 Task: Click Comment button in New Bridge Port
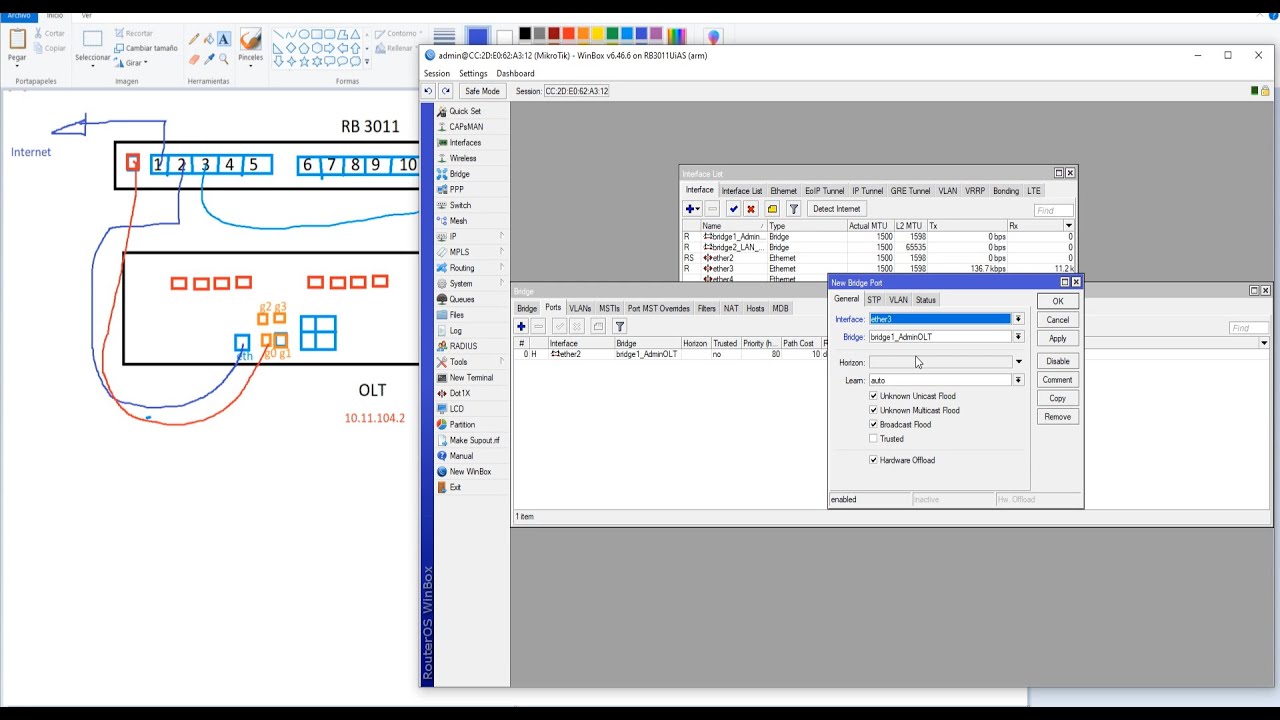(1057, 380)
